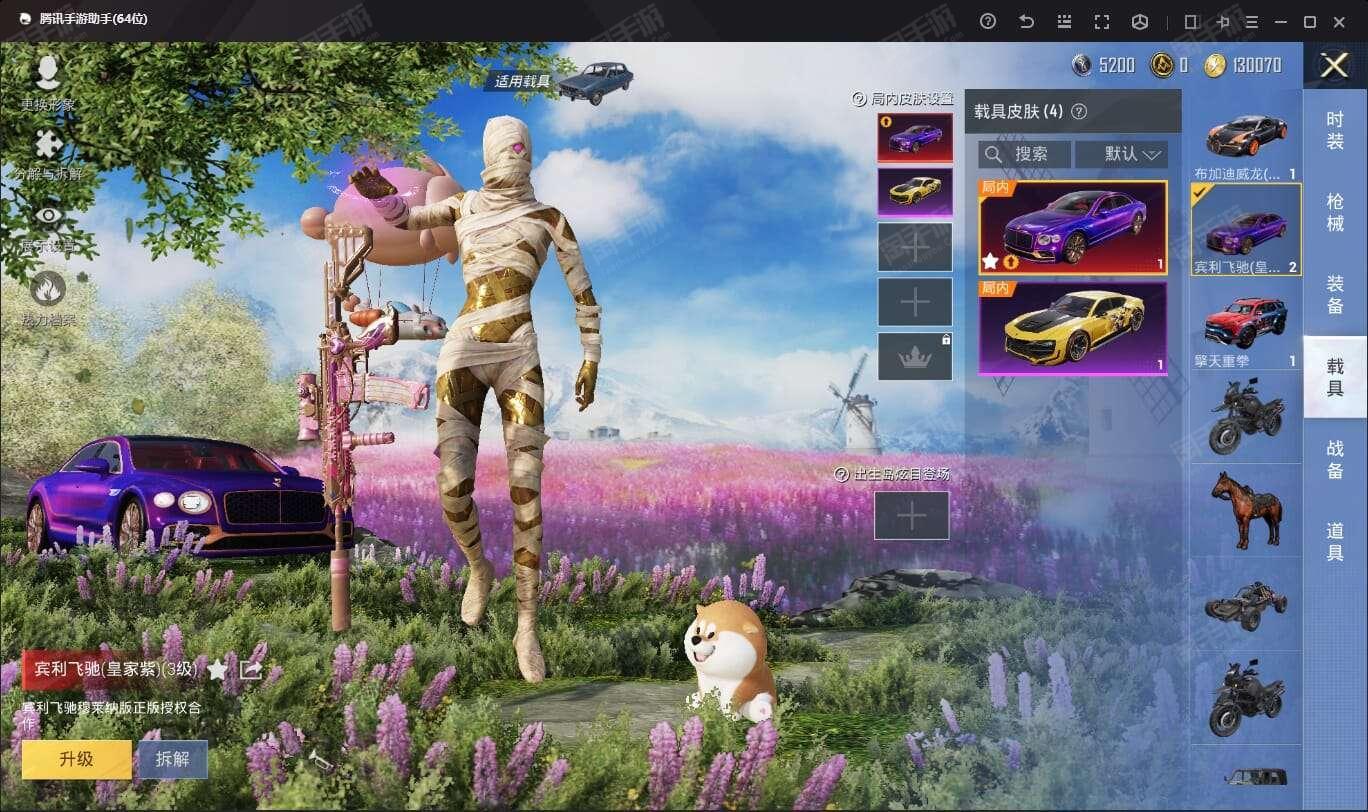The image size is (1368, 812).
Task: Switch to the 枪械 tab
Action: point(1335,212)
